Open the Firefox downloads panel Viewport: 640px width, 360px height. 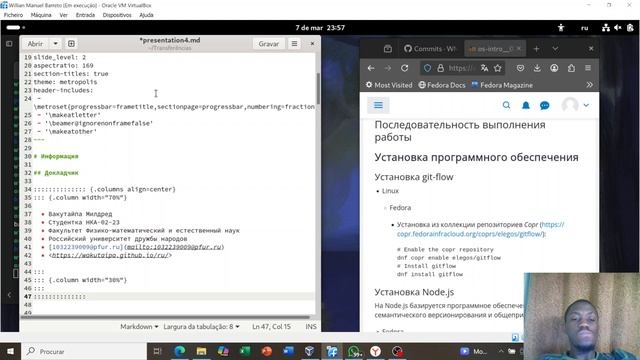pos(537,68)
